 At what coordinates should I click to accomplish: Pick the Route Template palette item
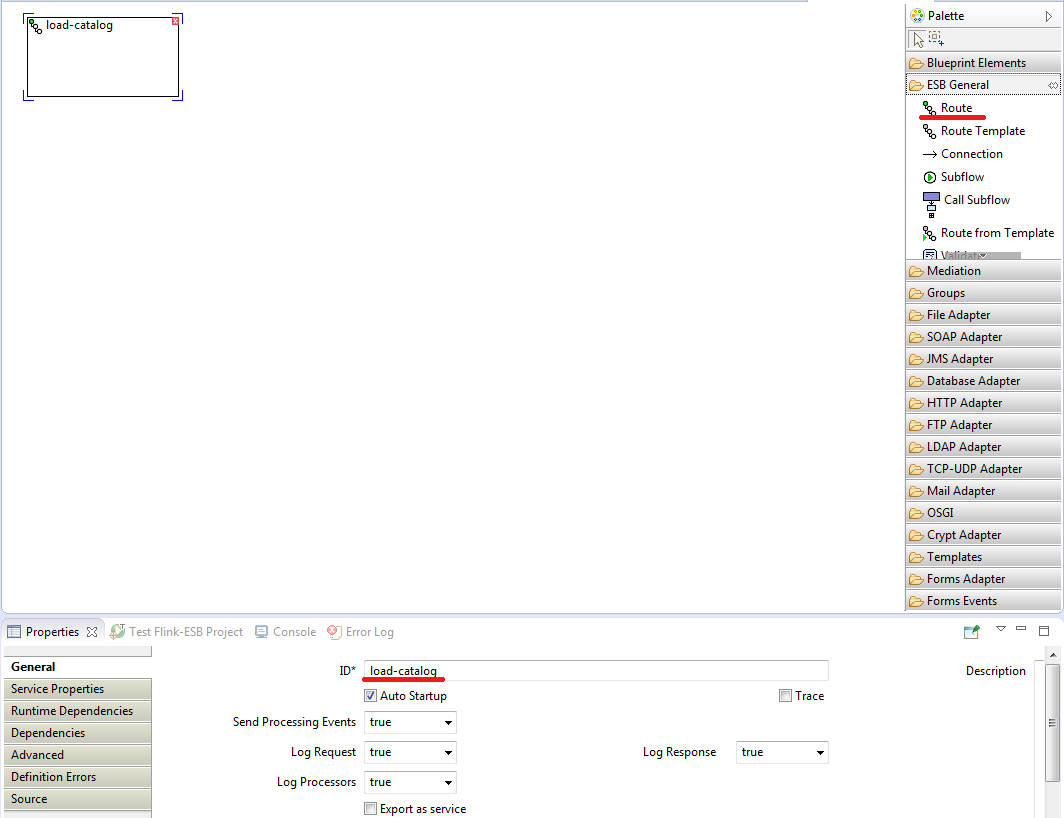point(981,131)
